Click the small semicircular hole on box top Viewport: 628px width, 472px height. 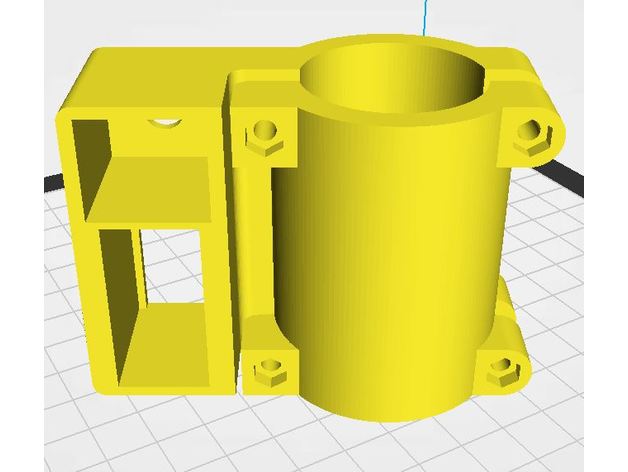[164, 121]
